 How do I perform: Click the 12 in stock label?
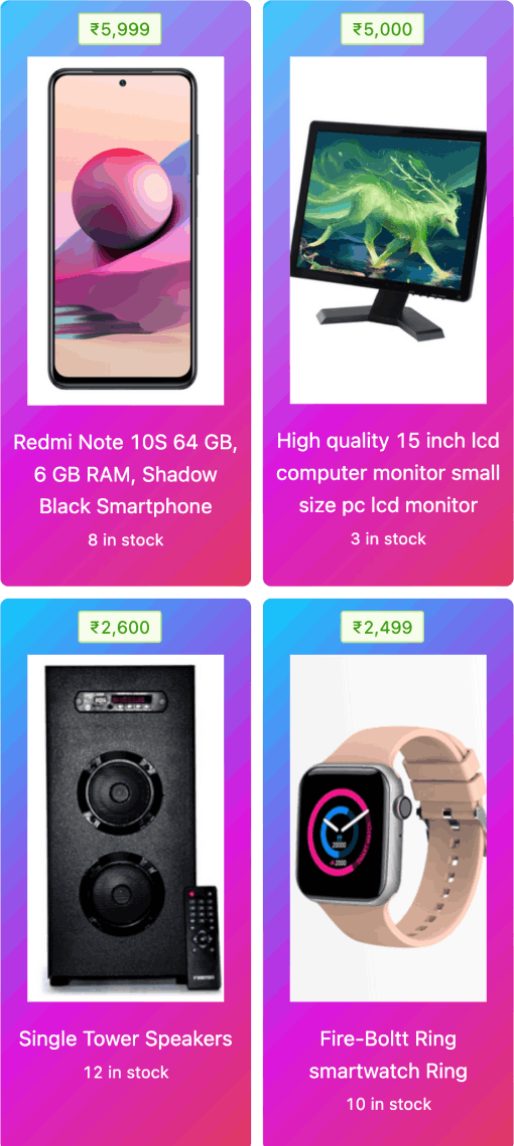pos(126,1072)
